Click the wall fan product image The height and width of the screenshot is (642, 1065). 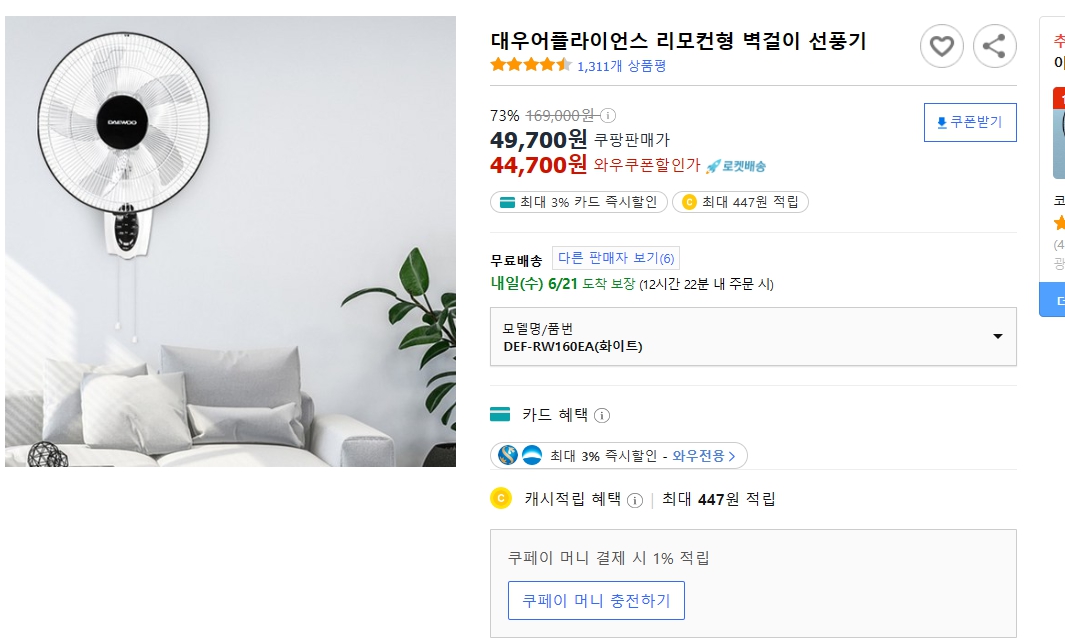pos(230,241)
